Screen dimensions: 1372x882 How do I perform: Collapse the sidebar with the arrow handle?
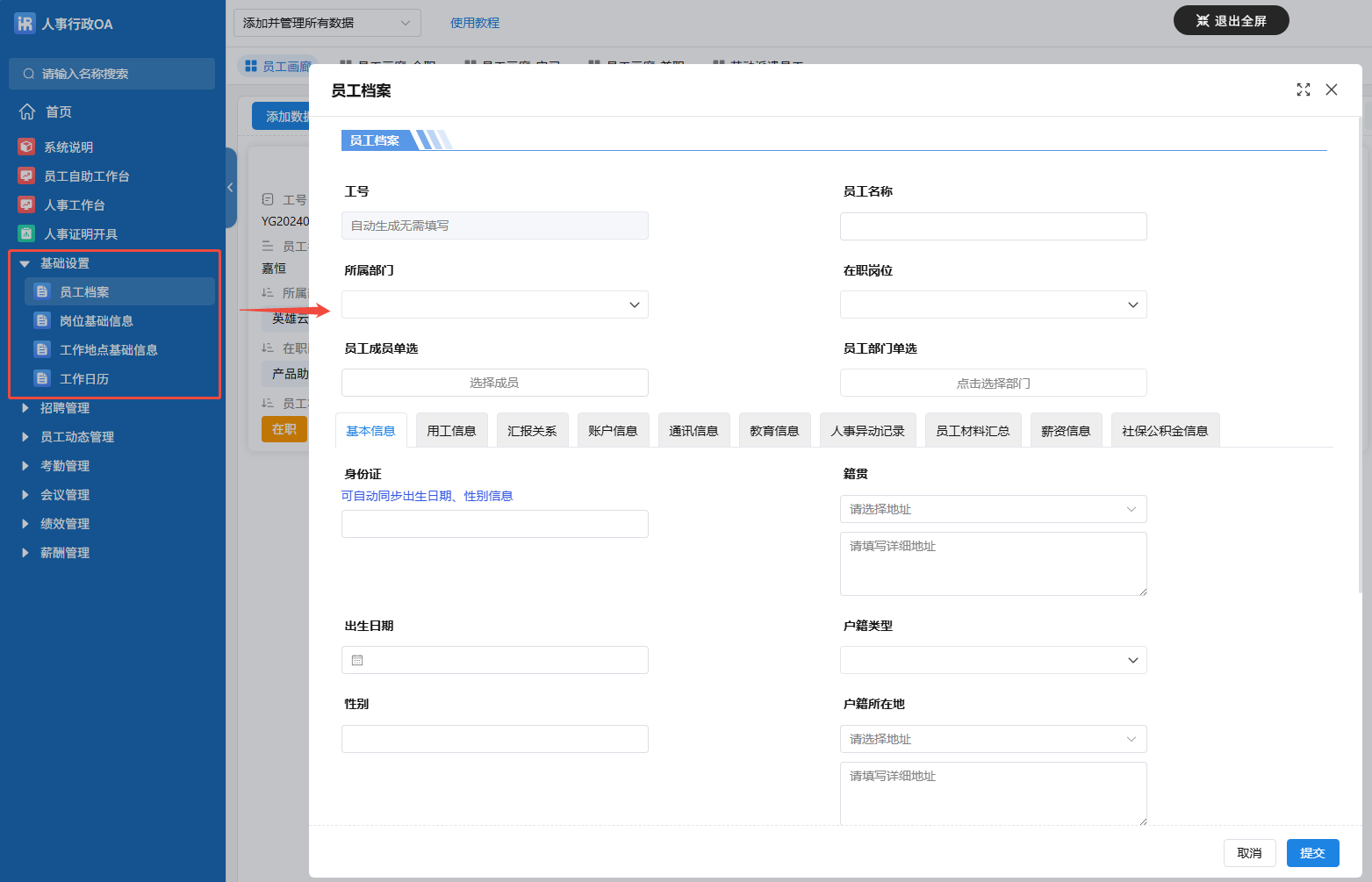[x=230, y=187]
